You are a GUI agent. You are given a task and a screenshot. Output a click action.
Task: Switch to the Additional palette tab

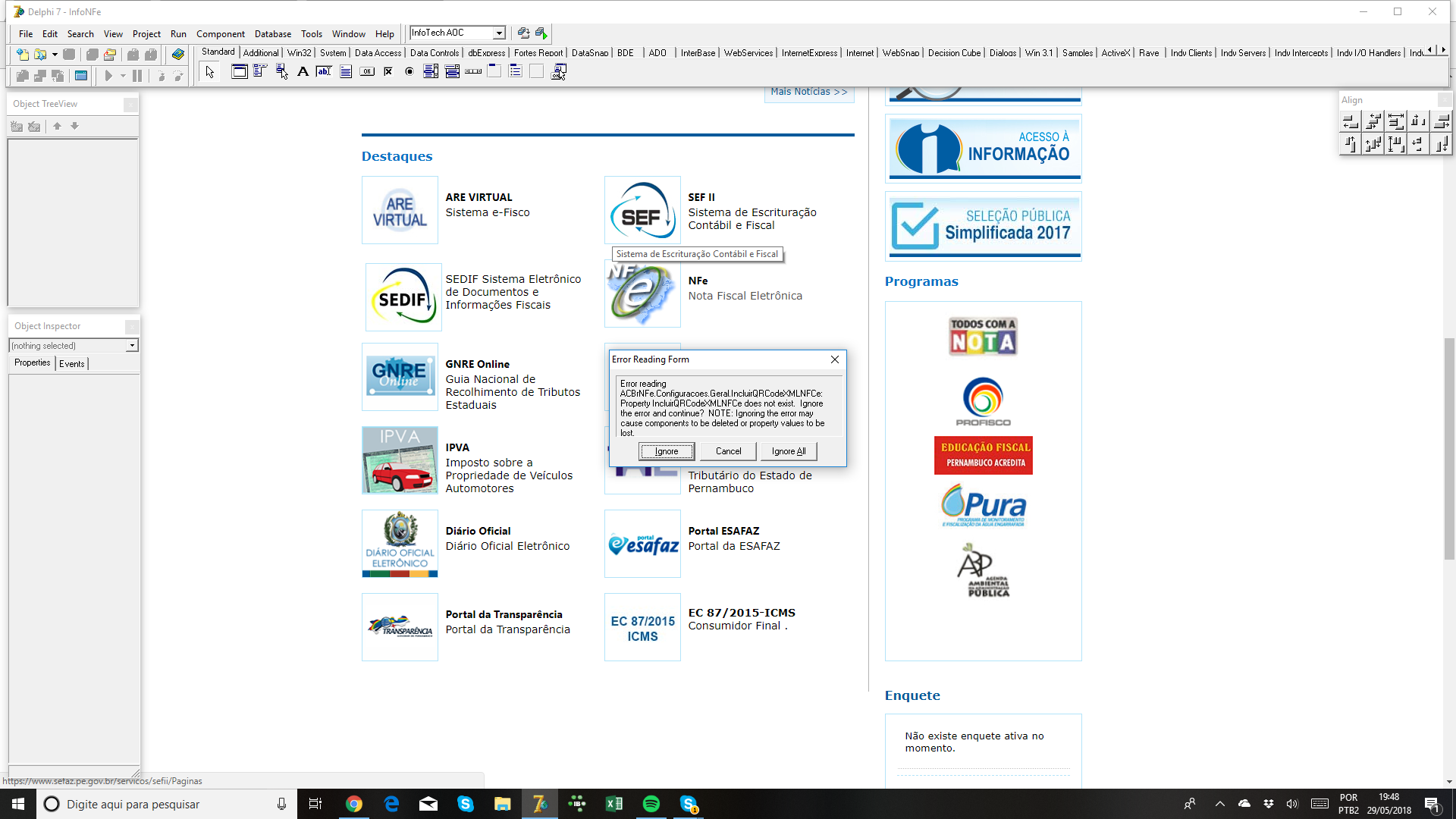pos(261,53)
